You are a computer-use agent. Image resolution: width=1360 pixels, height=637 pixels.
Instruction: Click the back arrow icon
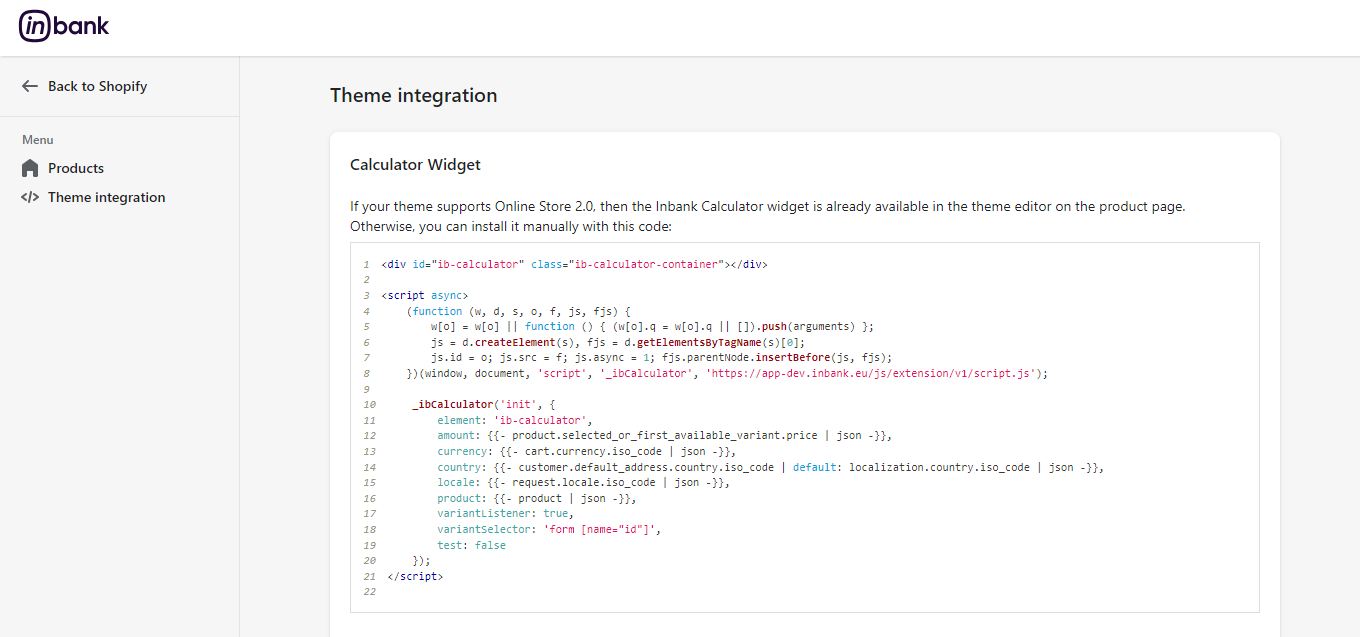[x=30, y=86]
